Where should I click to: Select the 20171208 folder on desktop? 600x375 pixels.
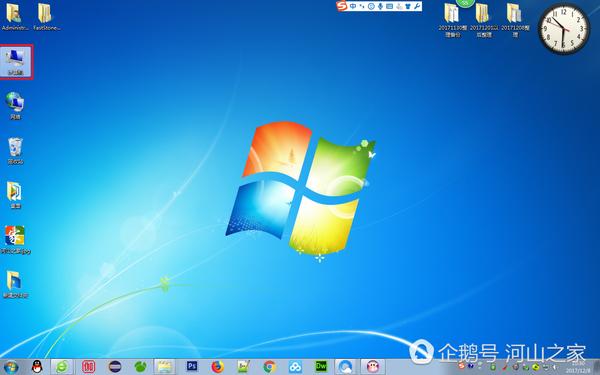(x=515, y=20)
